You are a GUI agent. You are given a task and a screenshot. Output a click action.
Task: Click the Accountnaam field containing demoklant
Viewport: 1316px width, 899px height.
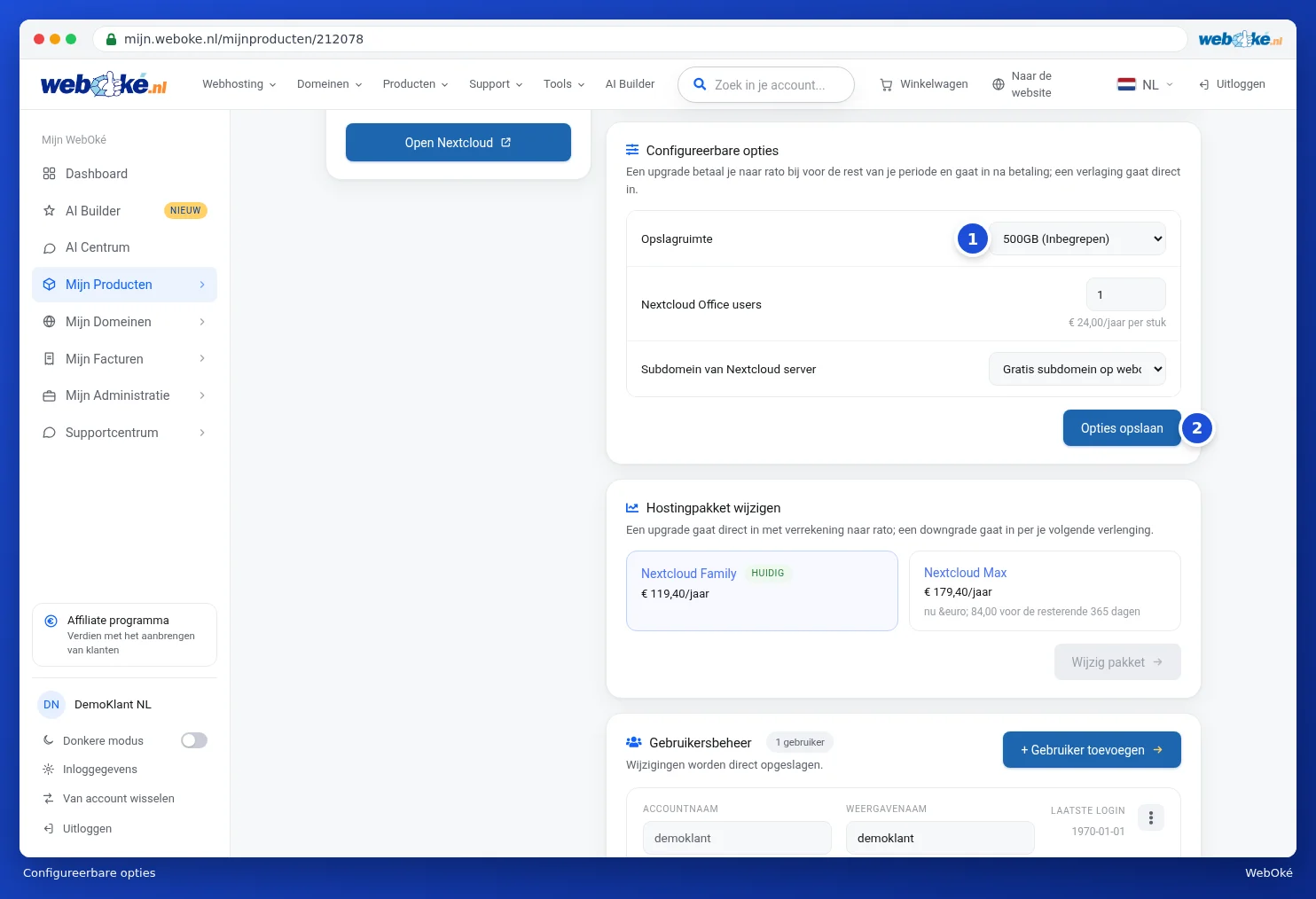click(737, 838)
